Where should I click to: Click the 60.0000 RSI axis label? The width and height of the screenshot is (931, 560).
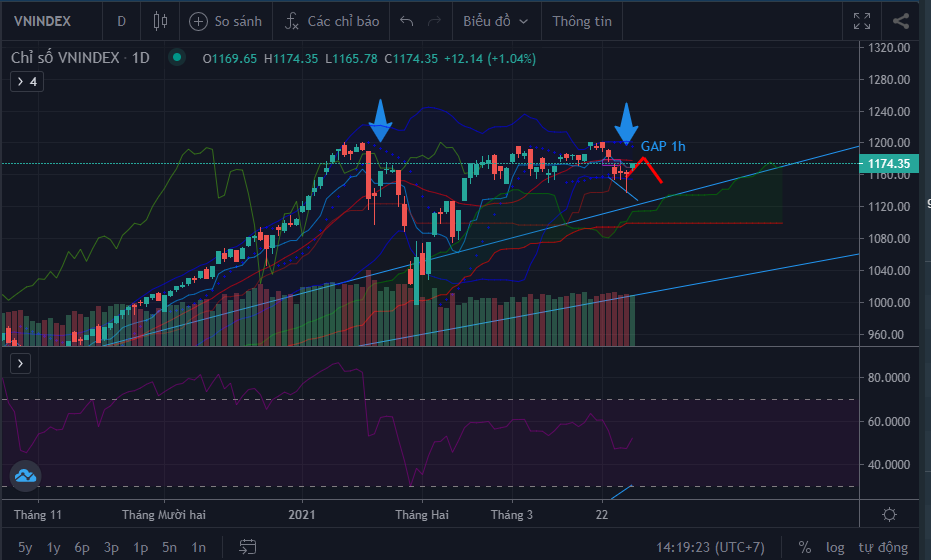pyautogui.click(x=889, y=422)
